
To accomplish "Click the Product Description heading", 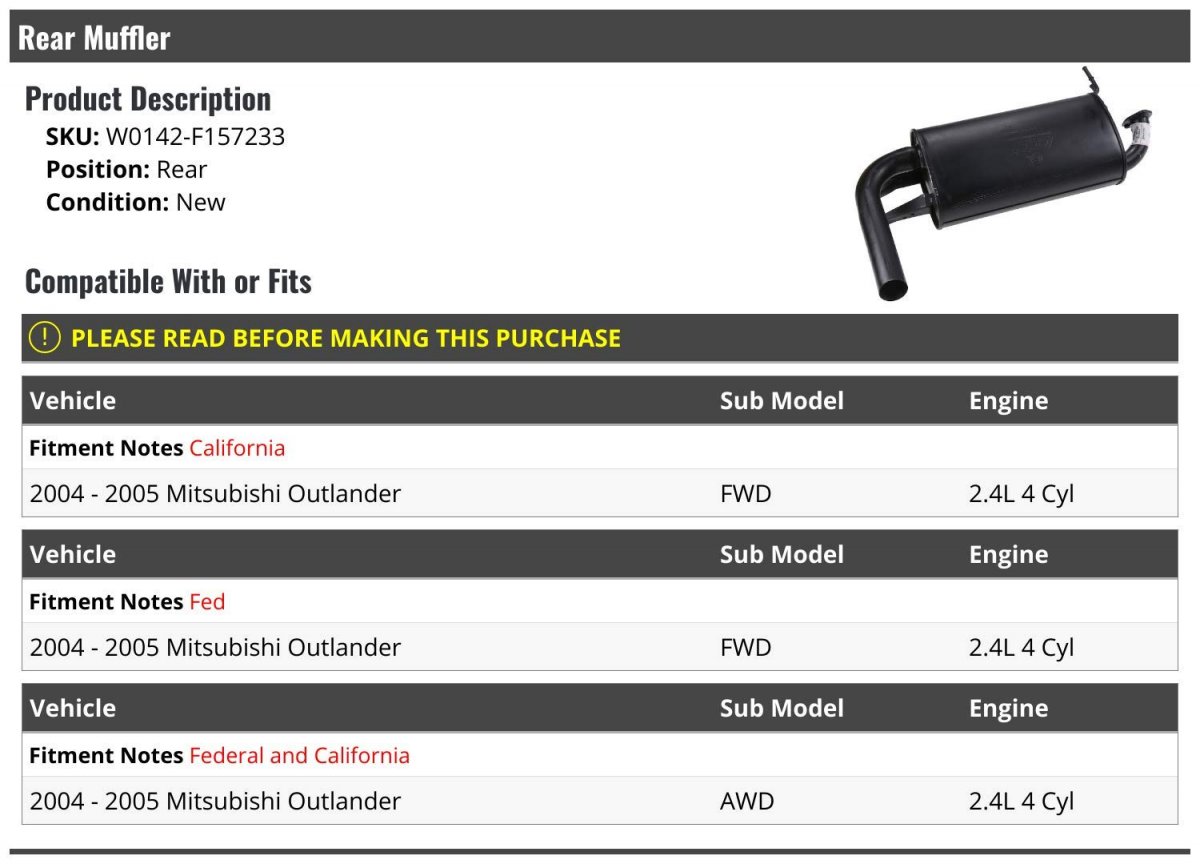I will [x=148, y=99].
